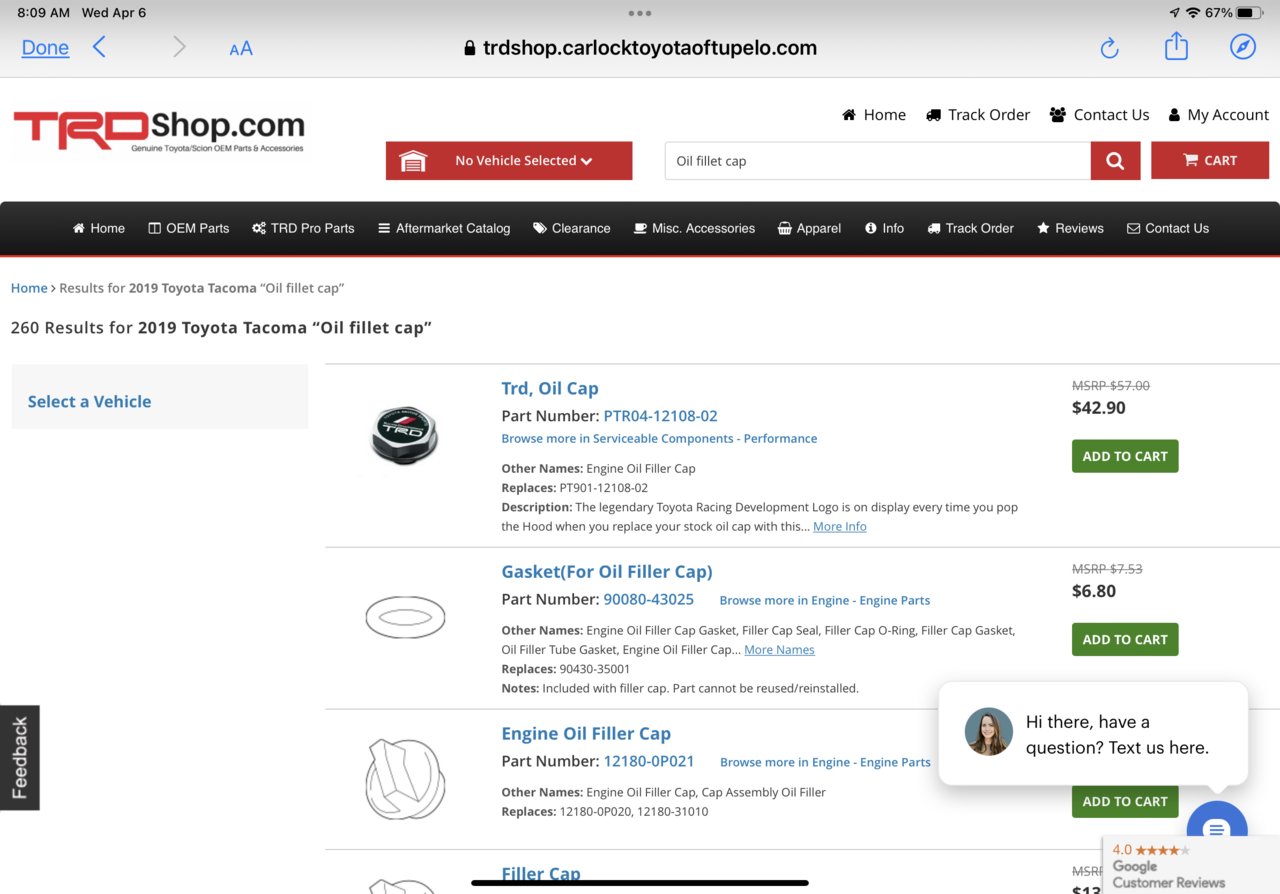This screenshot has height=894, width=1280.
Task: Go back with the Safari back arrow
Action: (99, 47)
